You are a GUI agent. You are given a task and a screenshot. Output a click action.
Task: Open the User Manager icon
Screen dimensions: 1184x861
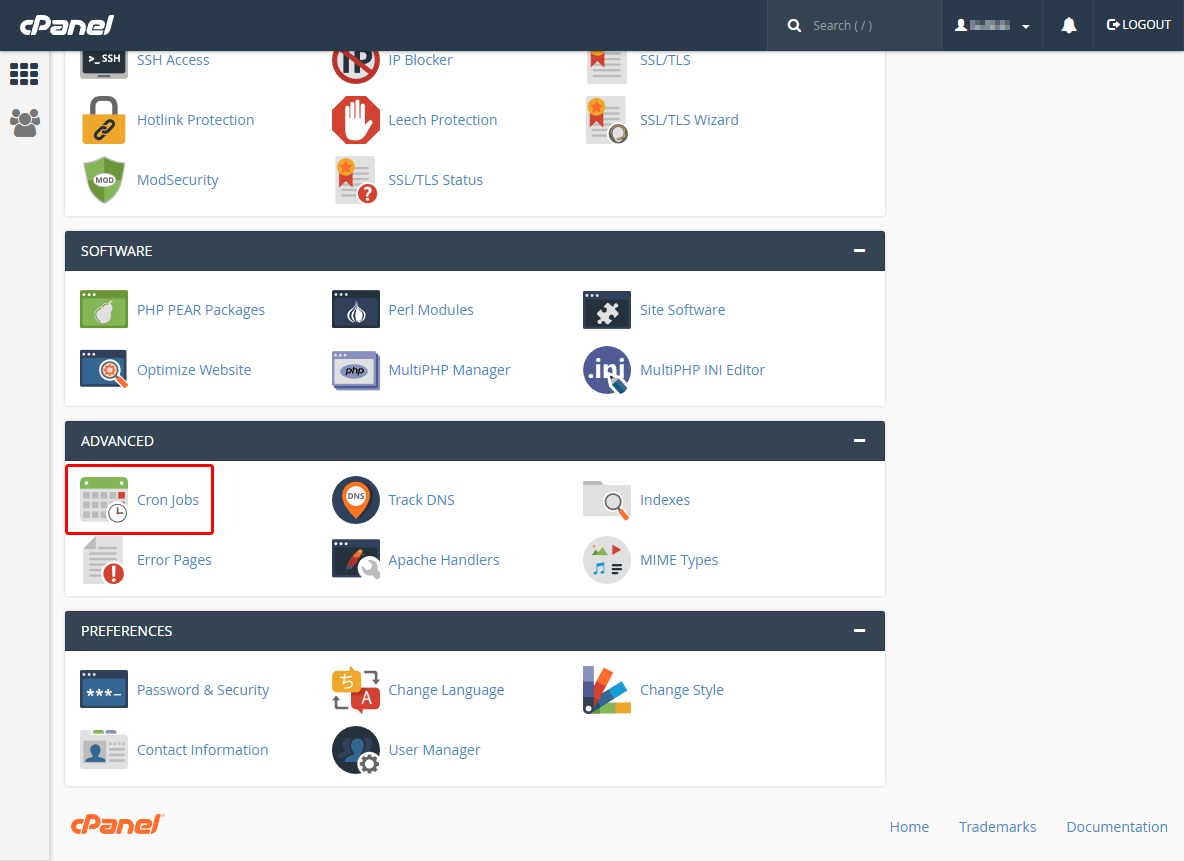coord(356,750)
